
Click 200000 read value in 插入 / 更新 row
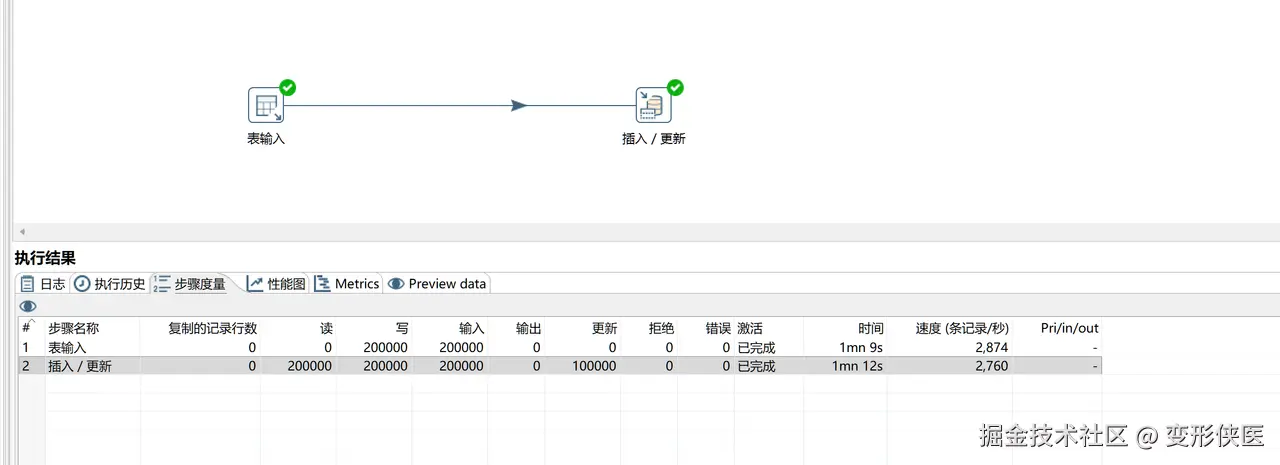pos(309,366)
